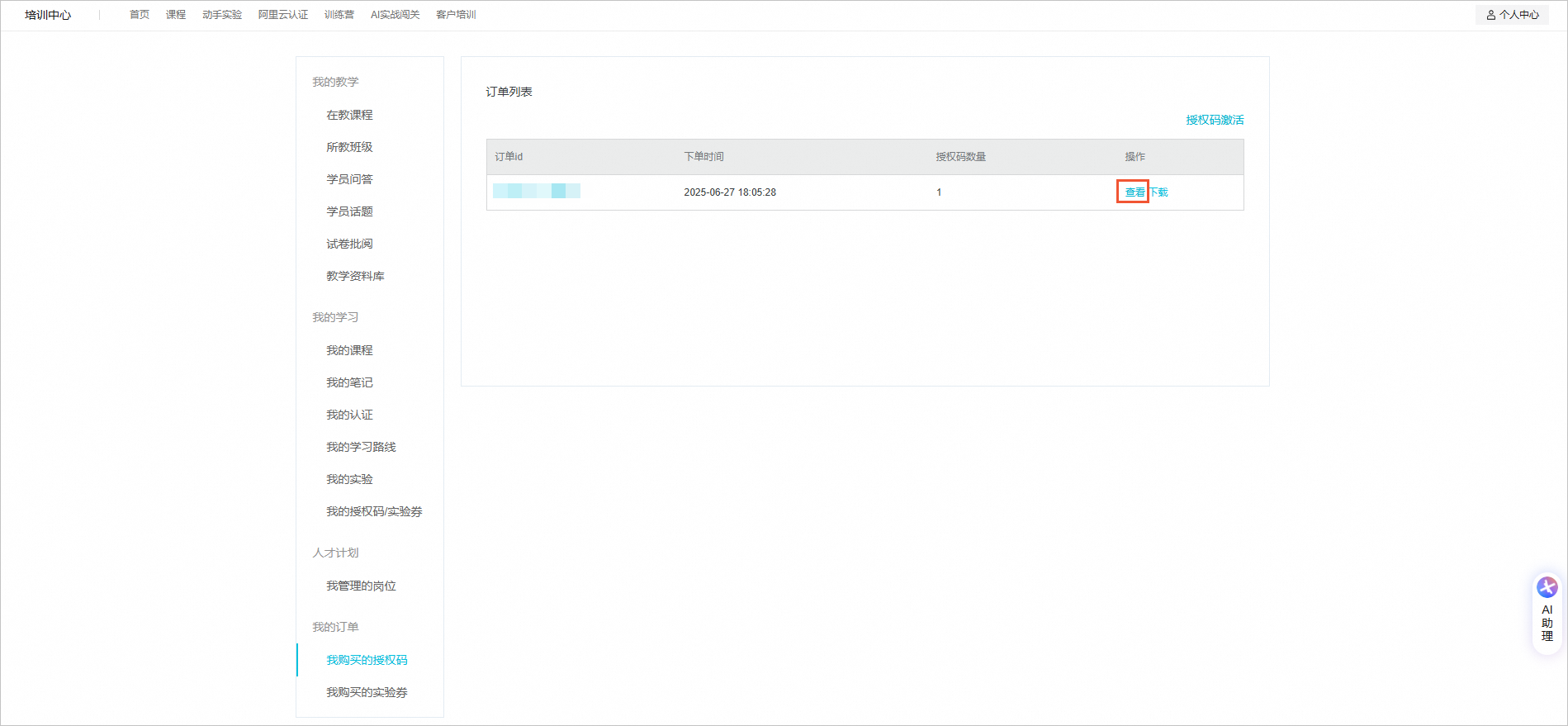Select 我的学习路线 in sidebar
The height and width of the screenshot is (726, 1568).
click(361, 447)
